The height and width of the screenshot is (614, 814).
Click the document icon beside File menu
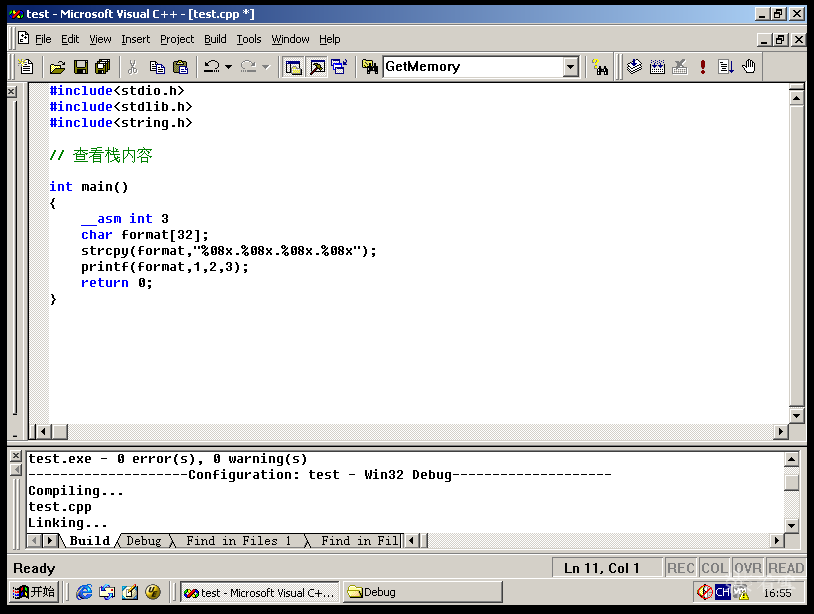(23, 38)
